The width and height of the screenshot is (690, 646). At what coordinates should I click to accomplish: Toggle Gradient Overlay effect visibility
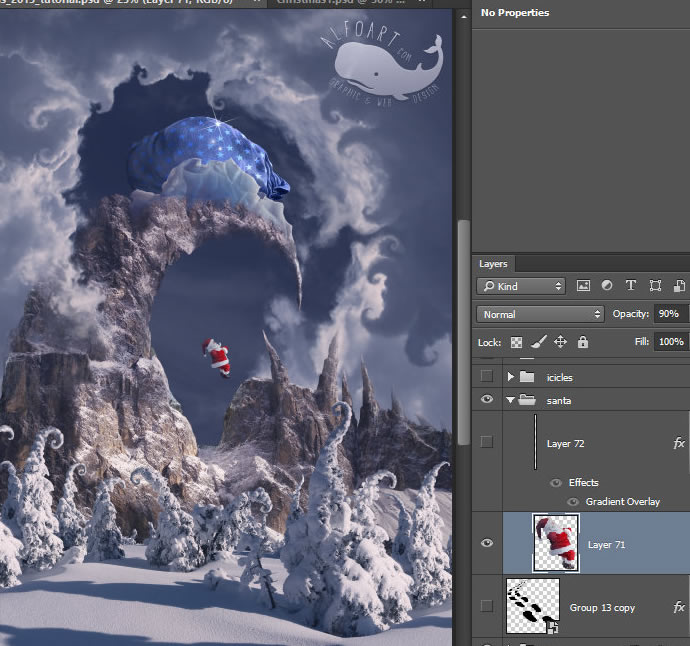574,501
